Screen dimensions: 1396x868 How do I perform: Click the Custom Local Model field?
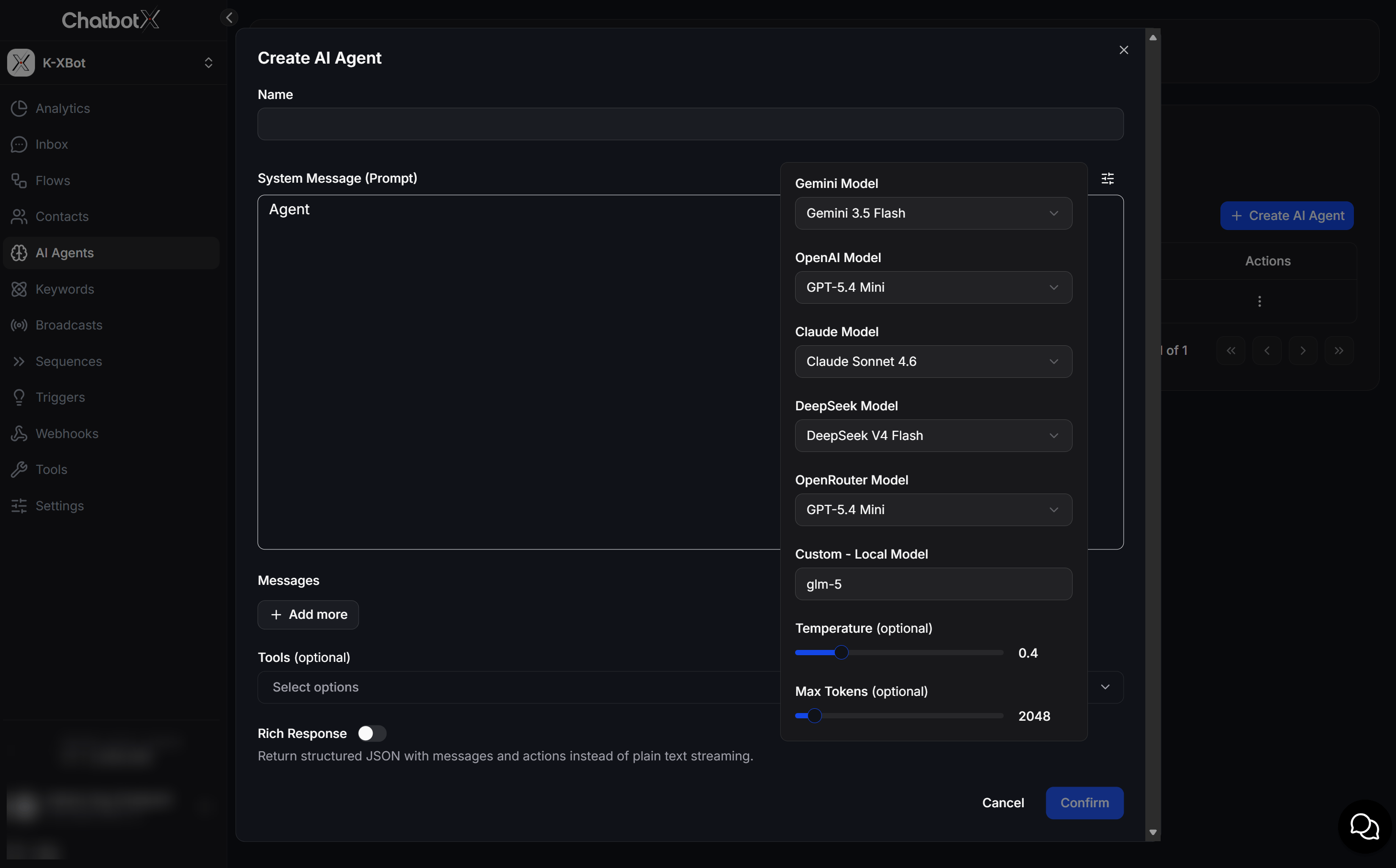933,584
